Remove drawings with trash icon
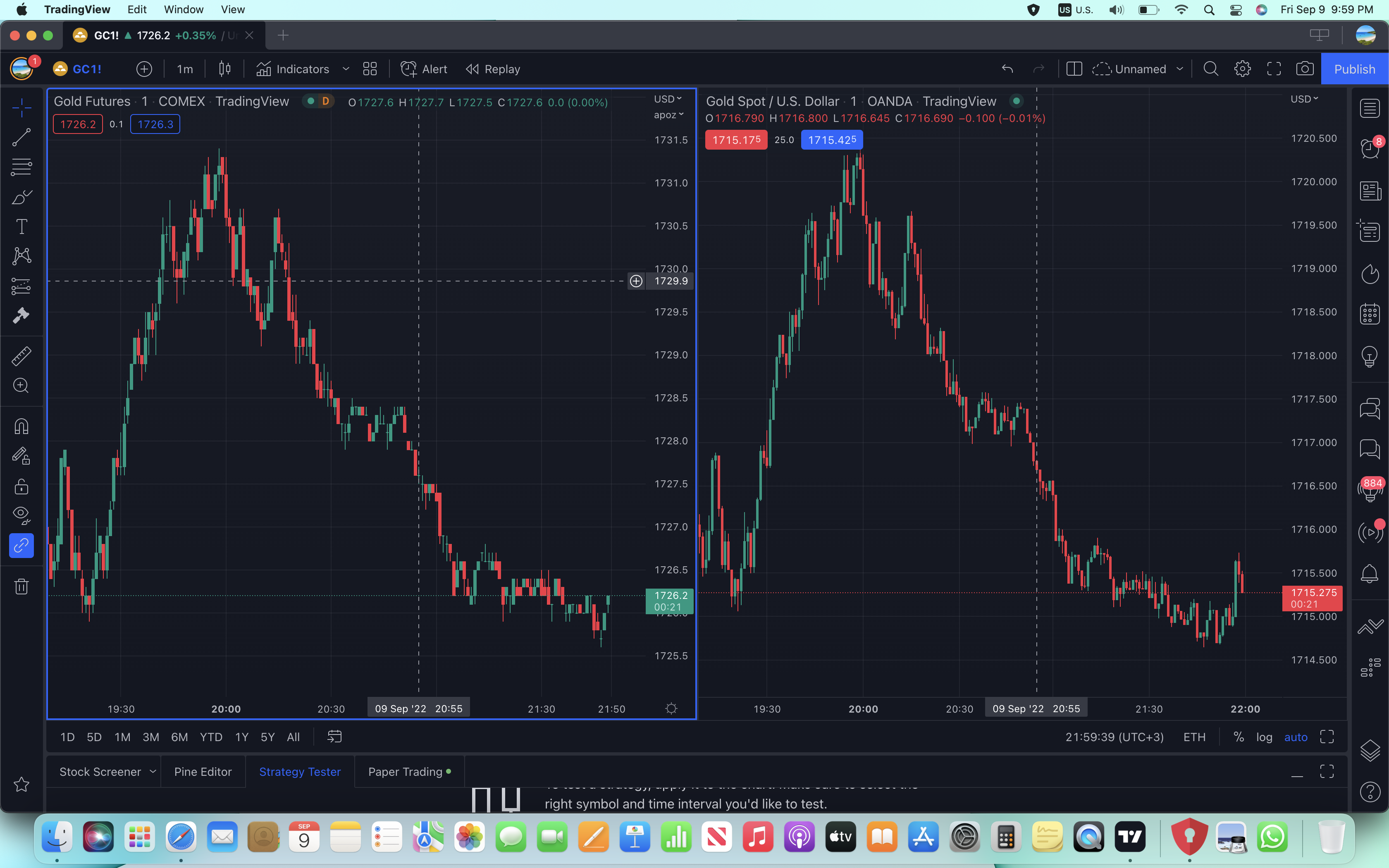The height and width of the screenshot is (868, 1389). (21, 586)
